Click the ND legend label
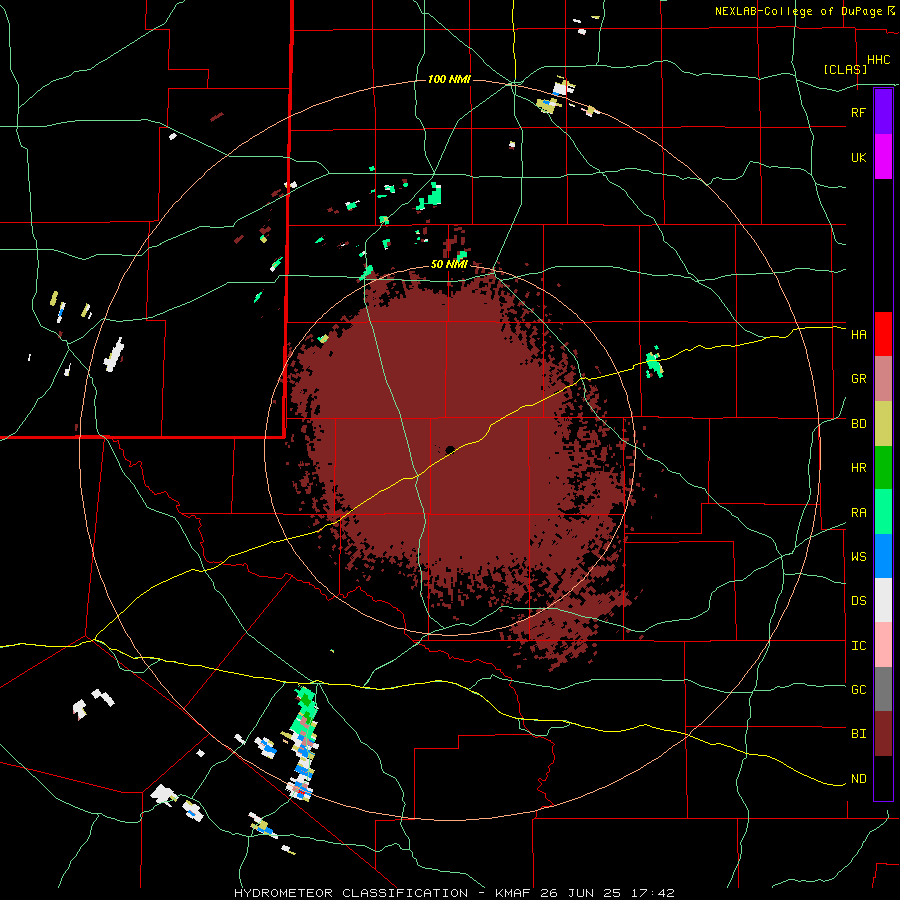This screenshot has width=900, height=900. pos(858,778)
